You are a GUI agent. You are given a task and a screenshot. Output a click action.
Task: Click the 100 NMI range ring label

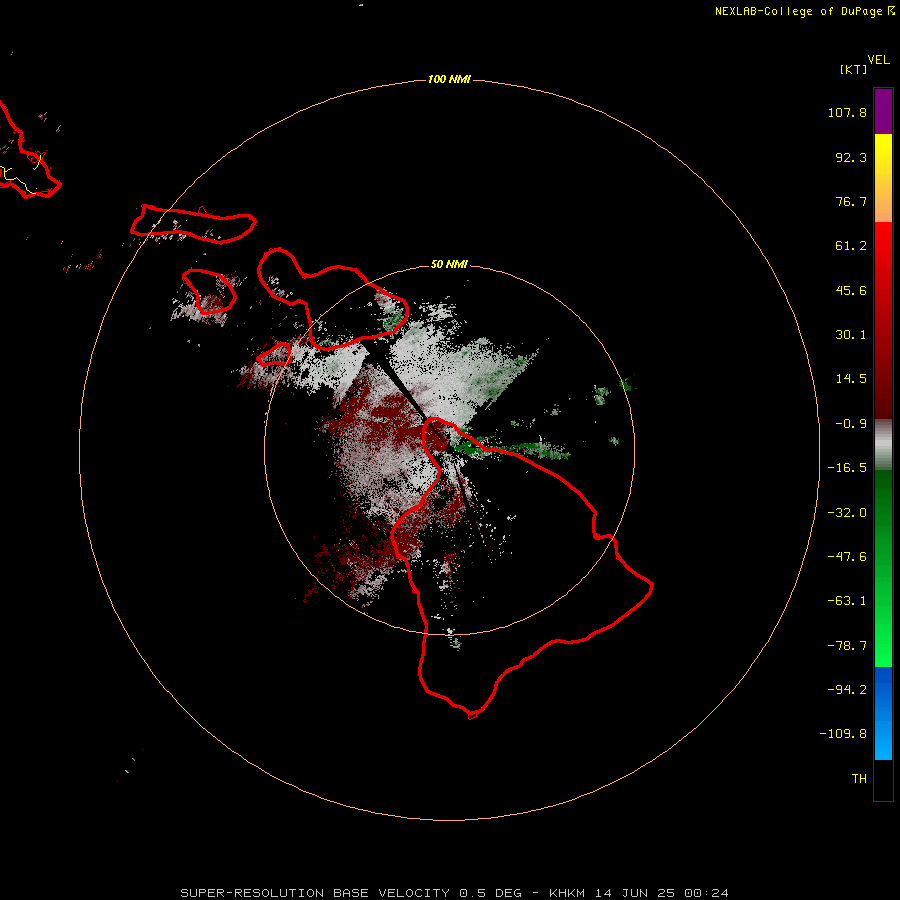pyautogui.click(x=449, y=79)
